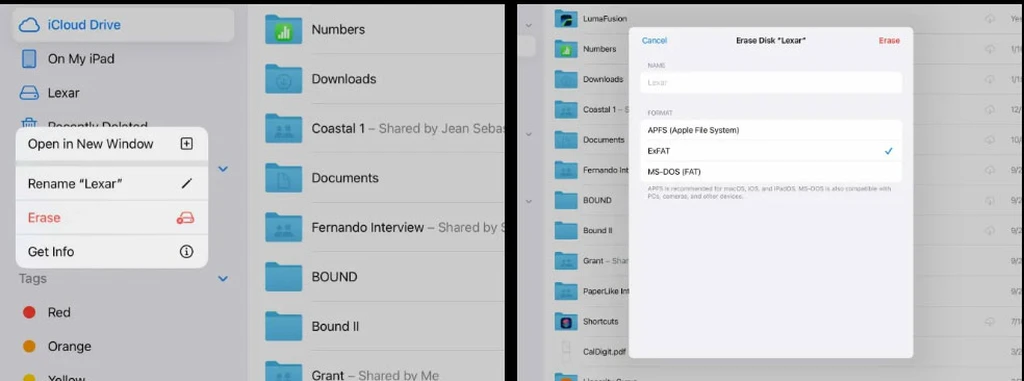
Task: Open the On My iPad tablet icon
Action: pyautogui.click(x=29, y=59)
